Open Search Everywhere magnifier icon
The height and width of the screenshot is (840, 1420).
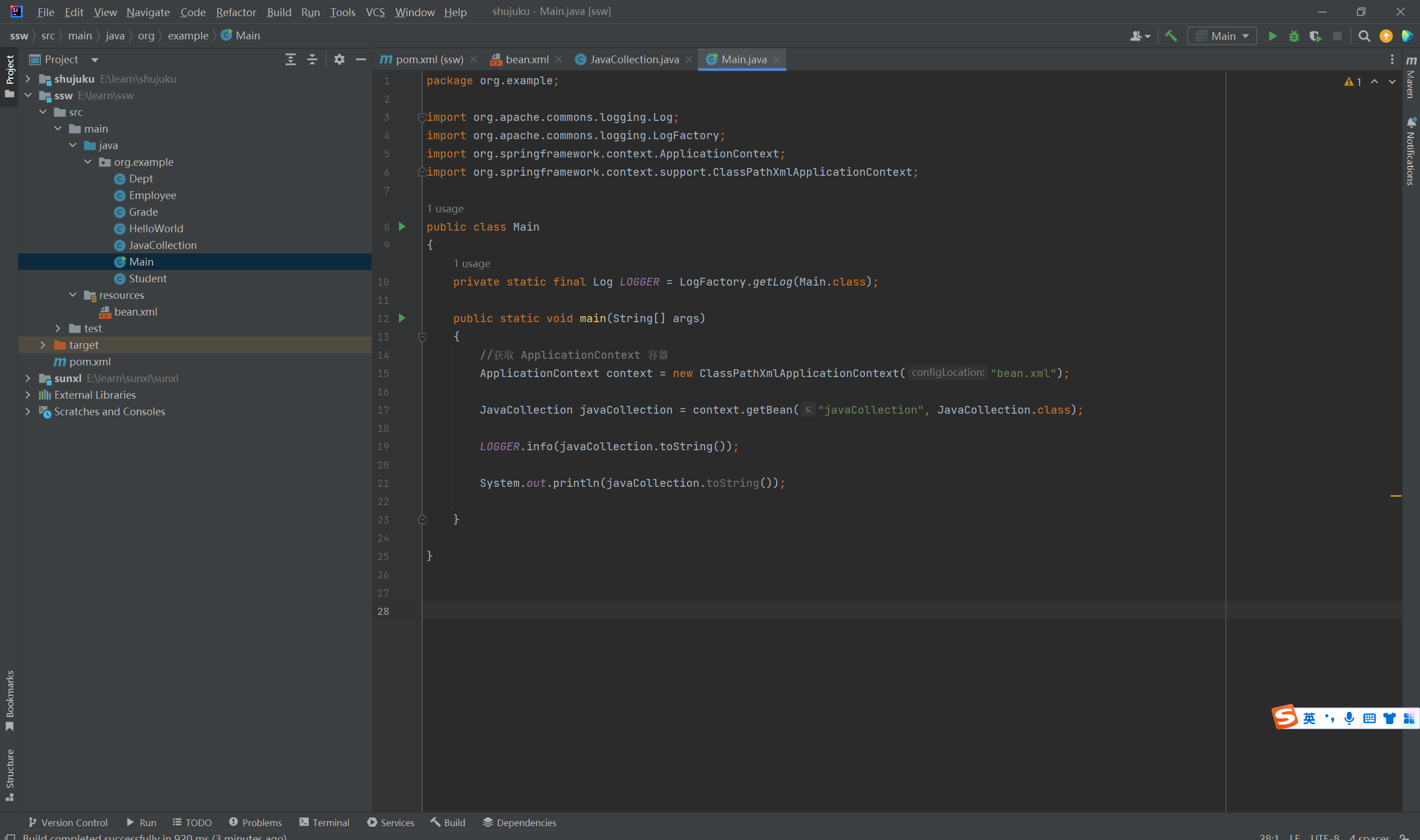click(1364, 36)
